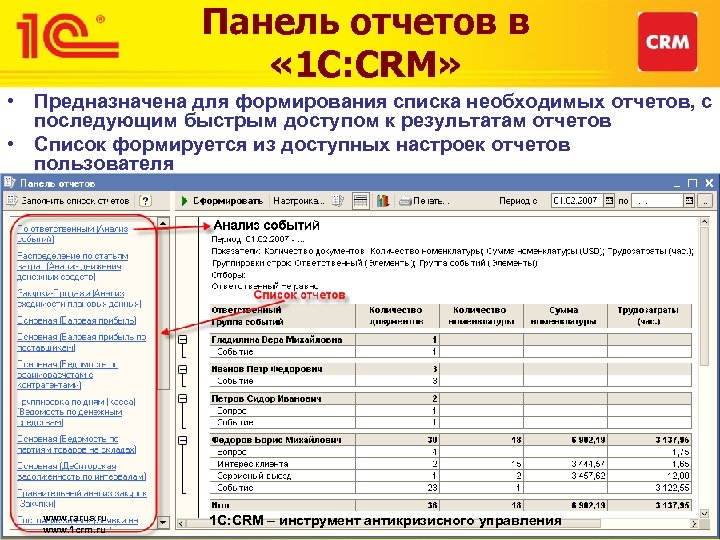Click the Анализ событий report title

coord(266,225)
